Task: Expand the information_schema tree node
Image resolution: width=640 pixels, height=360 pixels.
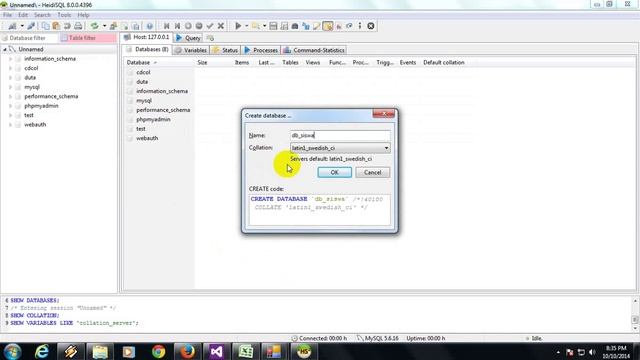Action: click(x=11, y=59)
